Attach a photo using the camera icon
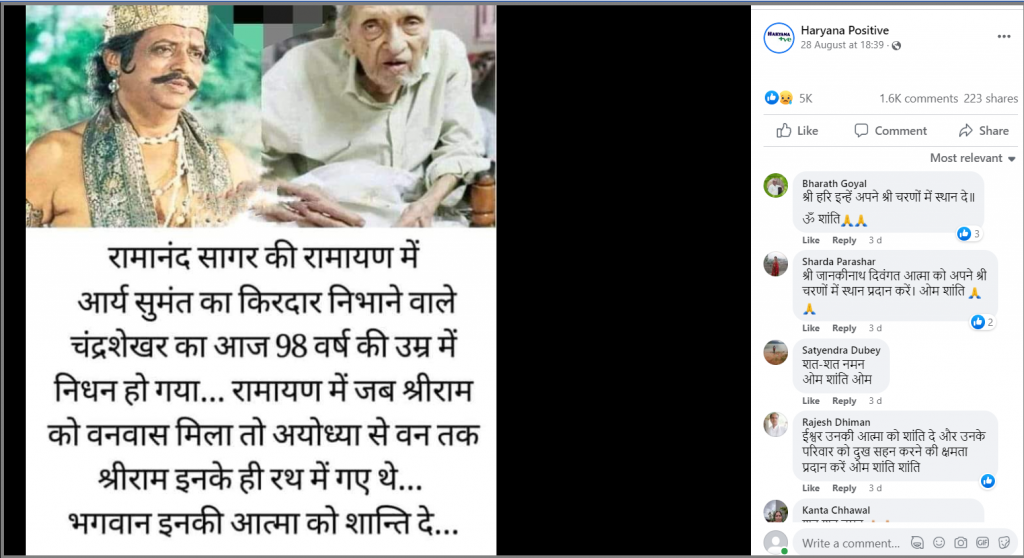This screenshot has width=1024, height=558. [961, 542]
